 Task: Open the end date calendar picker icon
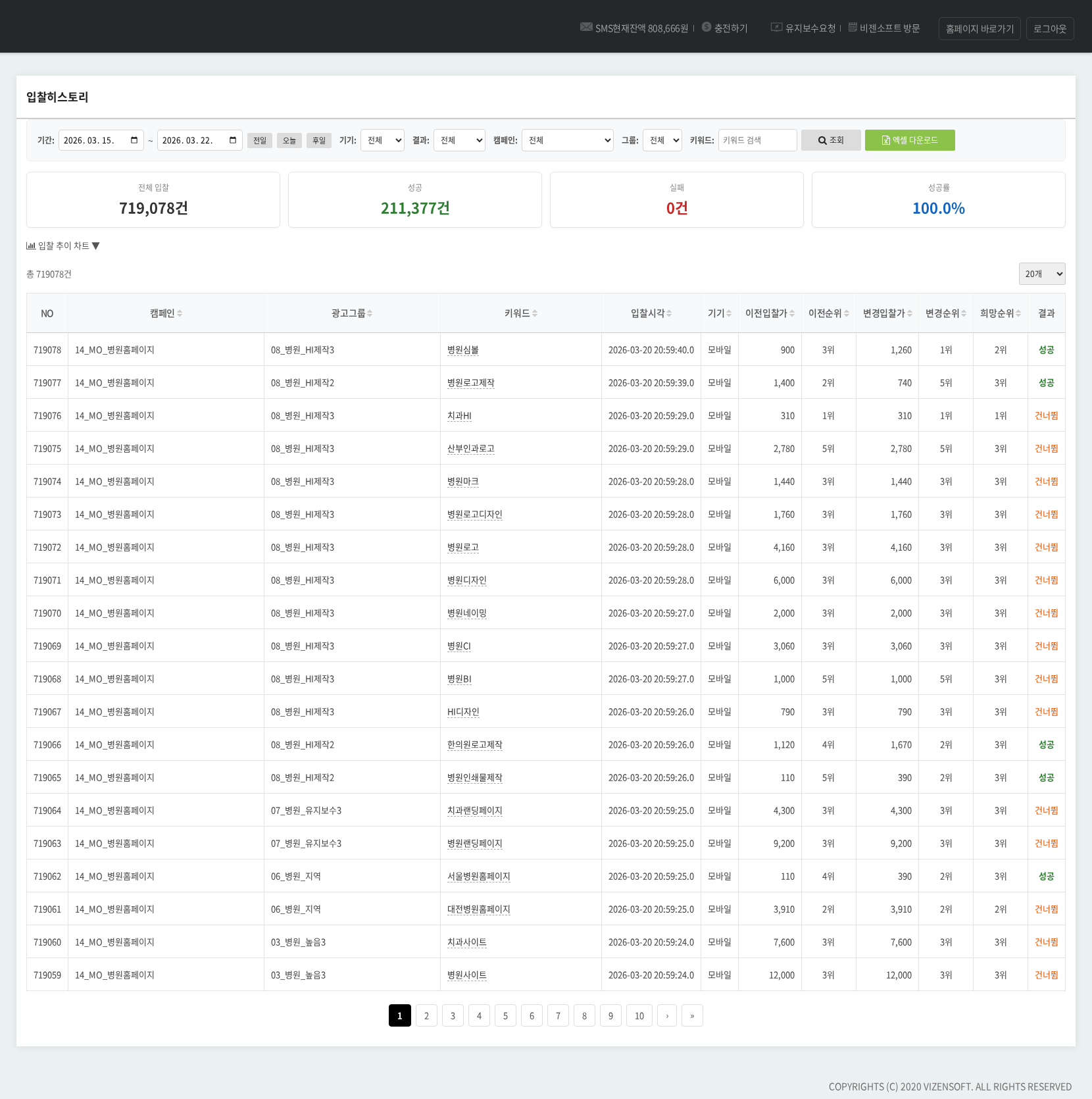tap(233, 140)
